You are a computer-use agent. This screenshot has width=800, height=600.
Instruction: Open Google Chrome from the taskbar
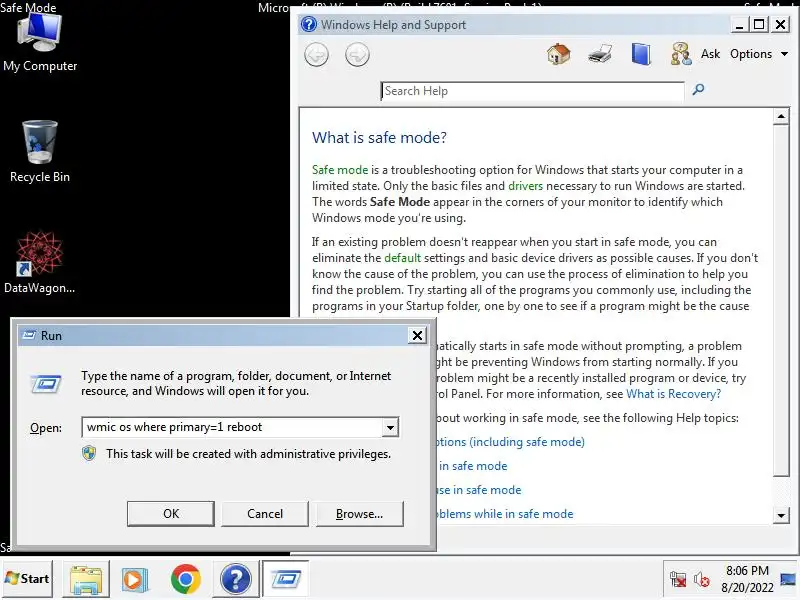point(186,579)
